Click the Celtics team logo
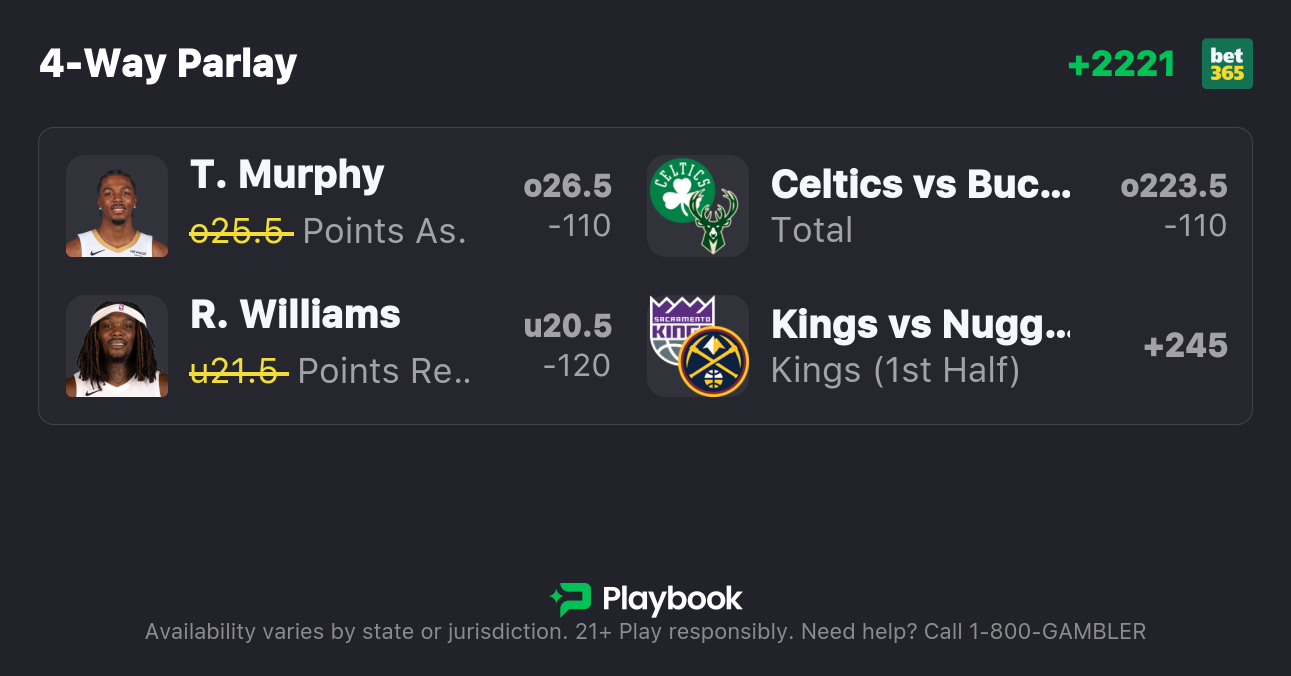 click(x=681, y=189)
